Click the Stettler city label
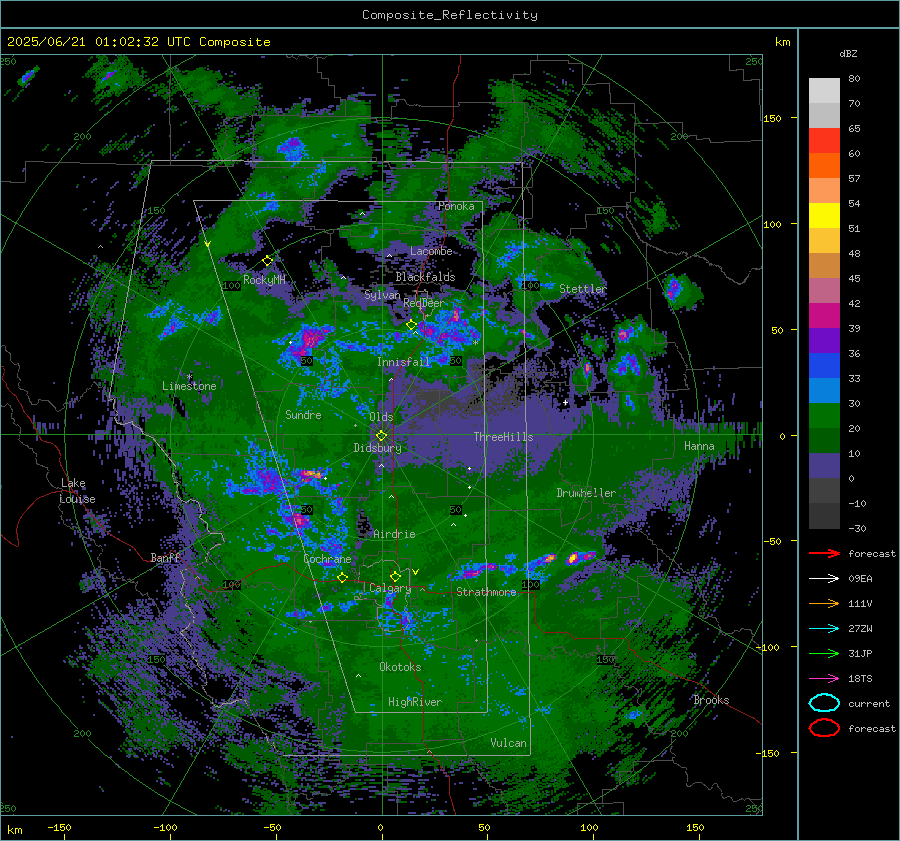The image size is (900, 841). 583,289
